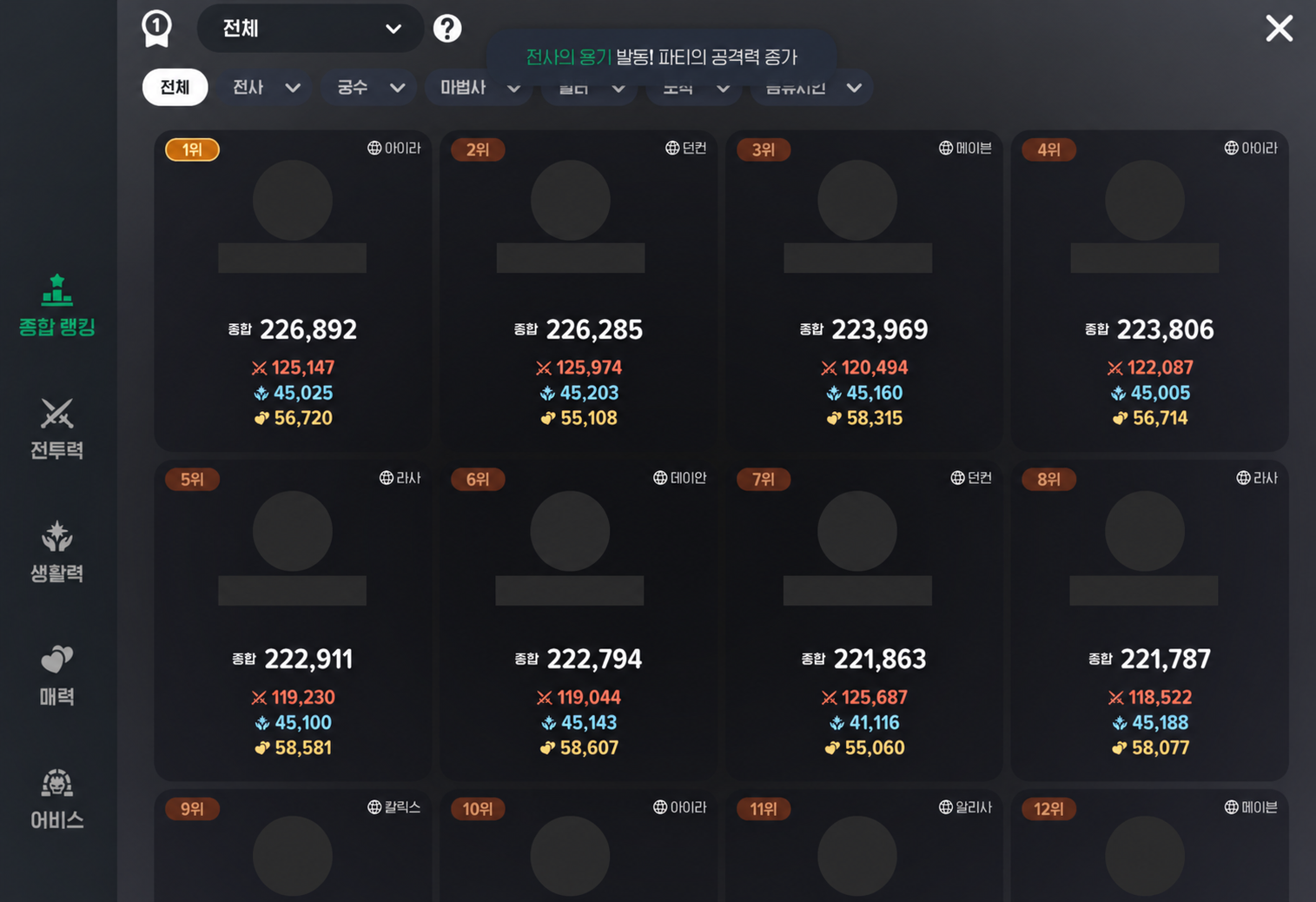Switch to the 매력 ranking tab

tap(57, 675)
